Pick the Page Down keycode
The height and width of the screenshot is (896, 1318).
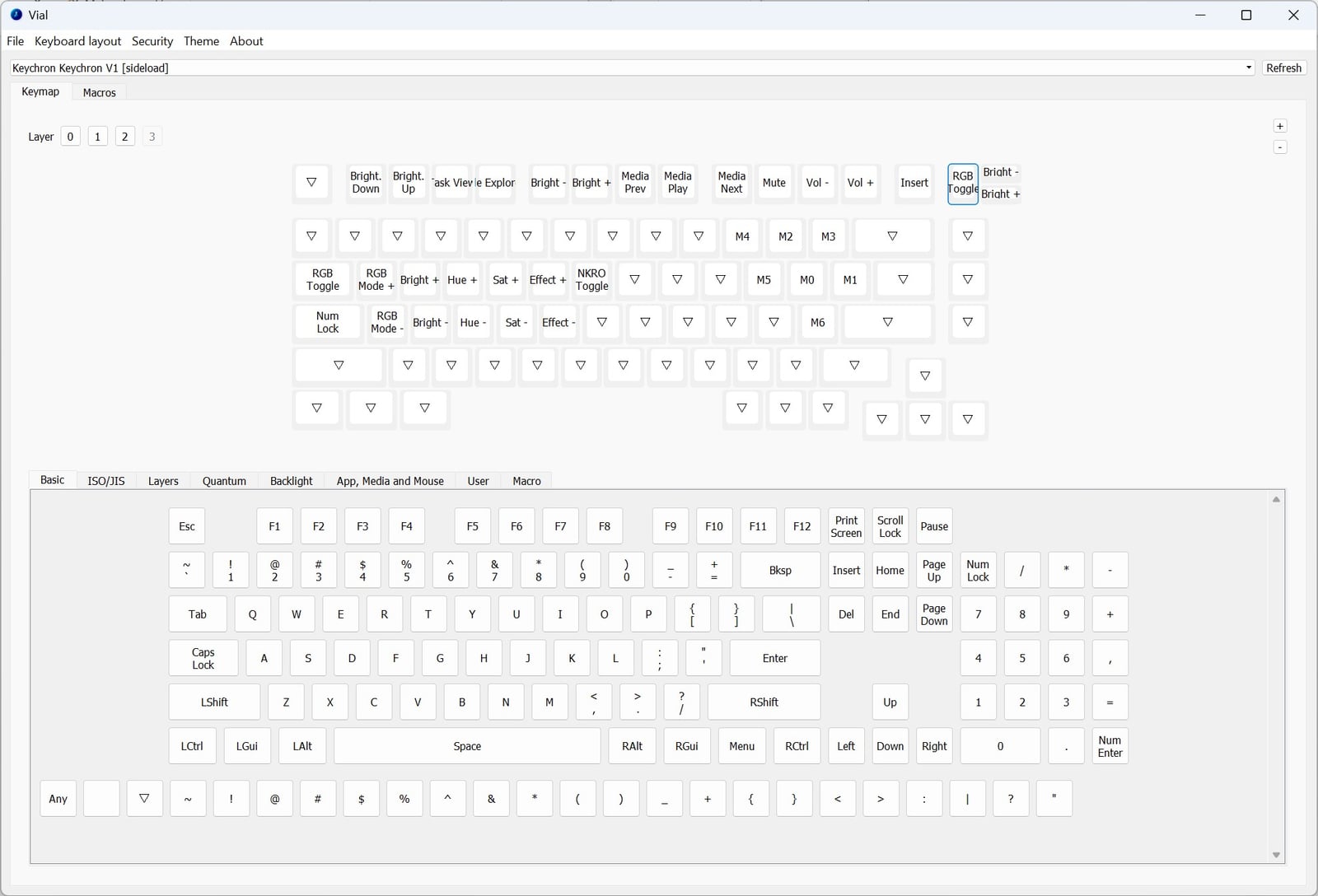click(934, 614)
